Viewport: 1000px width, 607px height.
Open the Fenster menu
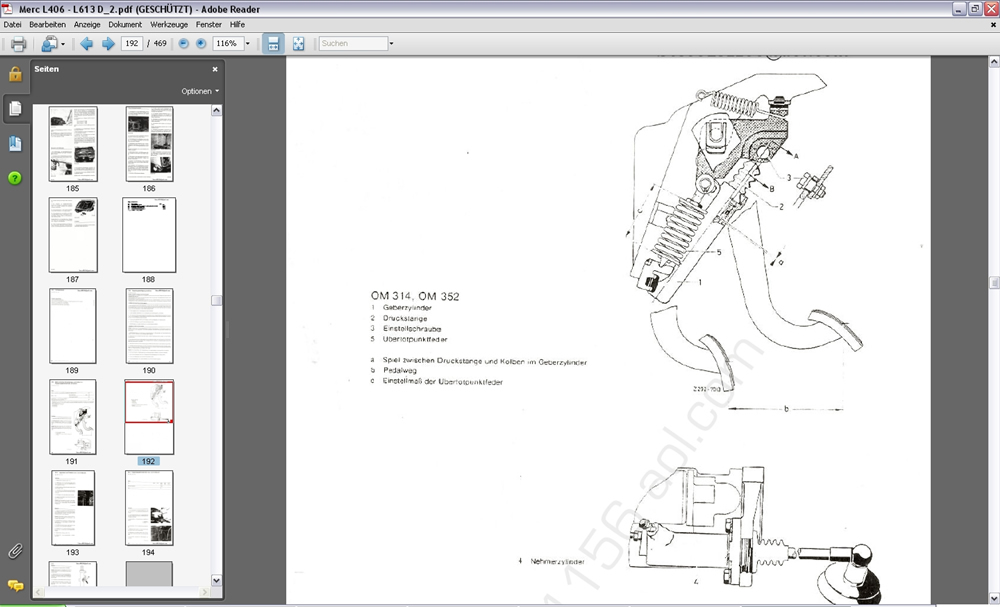pyautogui.click(x=209, y=24)
